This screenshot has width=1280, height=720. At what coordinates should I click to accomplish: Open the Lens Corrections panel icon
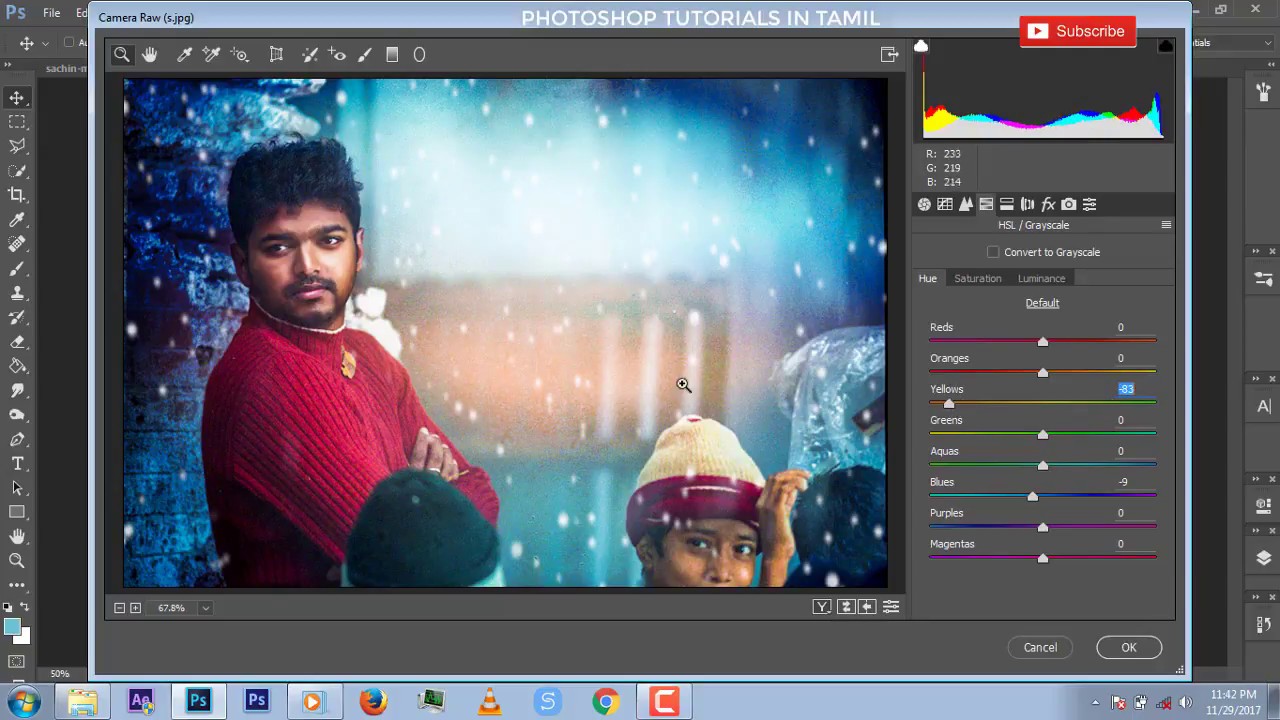click(x=1027, y=204)
